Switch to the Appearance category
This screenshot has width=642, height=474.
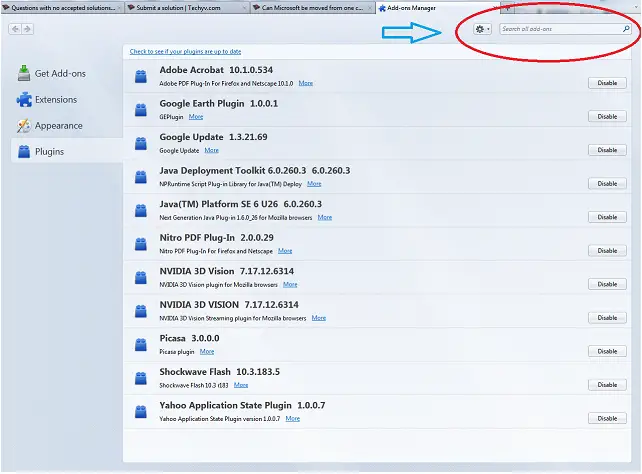(x=50, y=126)
